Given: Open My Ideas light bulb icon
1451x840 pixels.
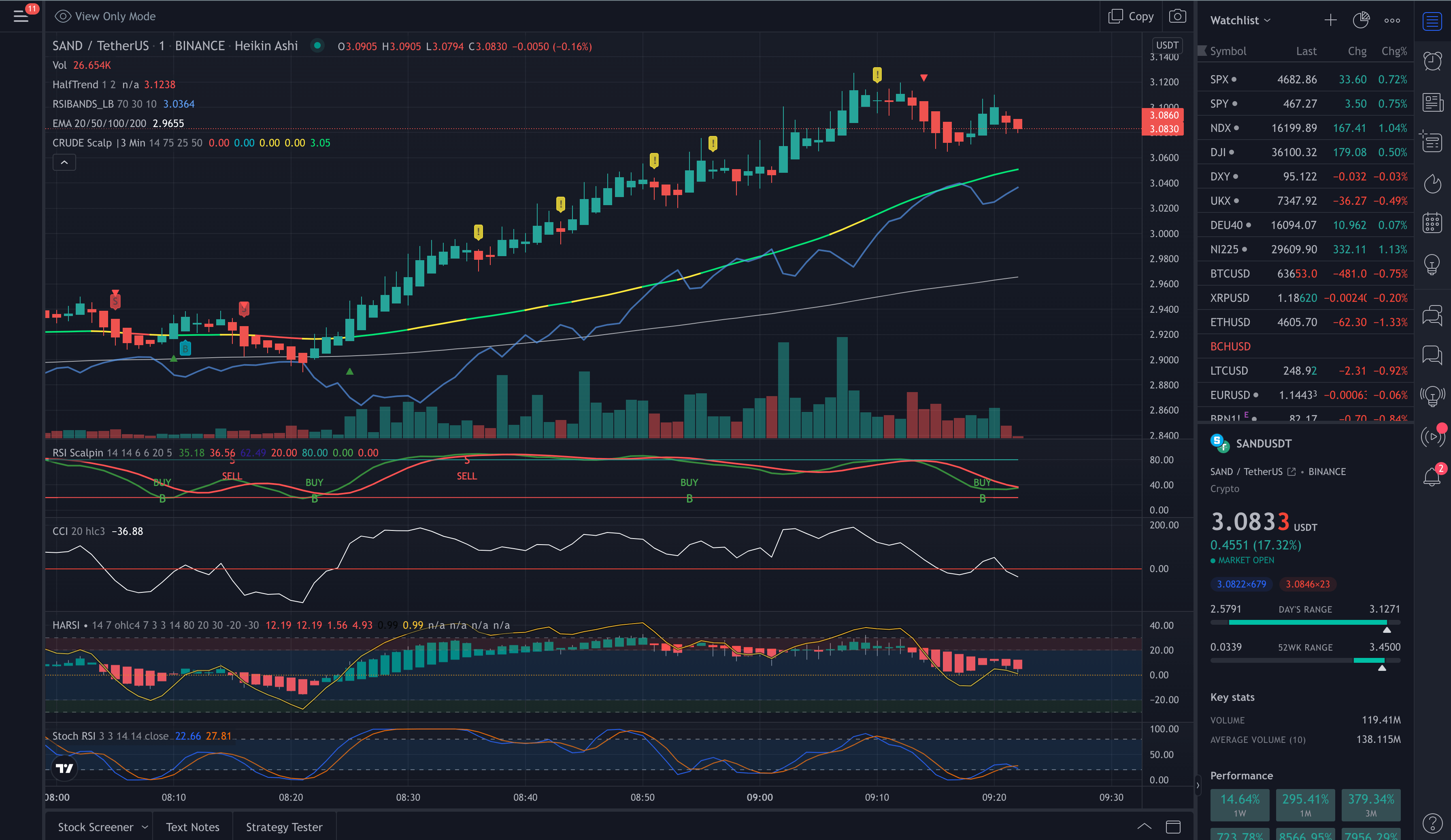Looking at the screenshot, I should click(x=1432, y=264).
